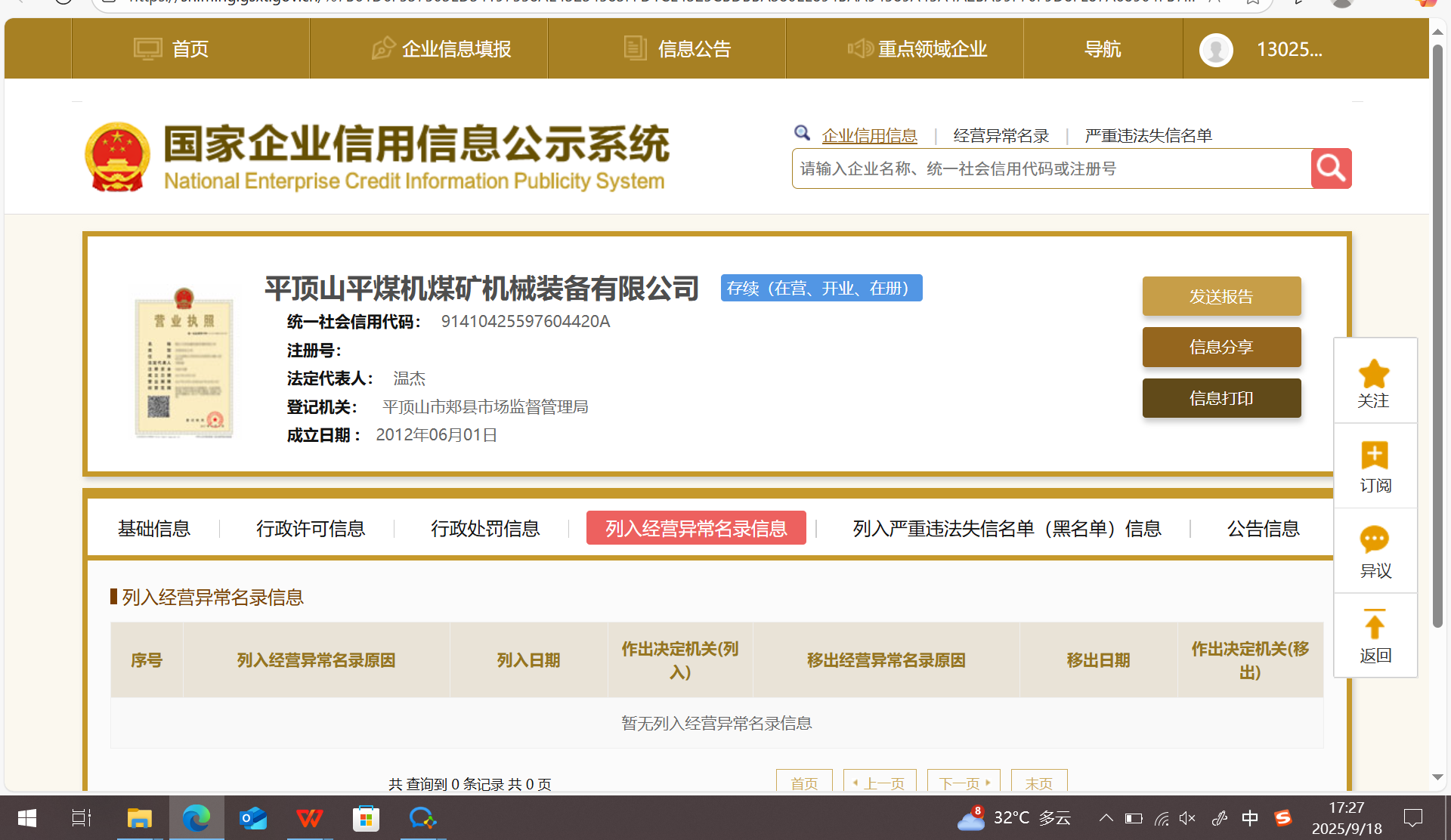
Task: Click the 关注 star icon
Action: pos(1374,375)
